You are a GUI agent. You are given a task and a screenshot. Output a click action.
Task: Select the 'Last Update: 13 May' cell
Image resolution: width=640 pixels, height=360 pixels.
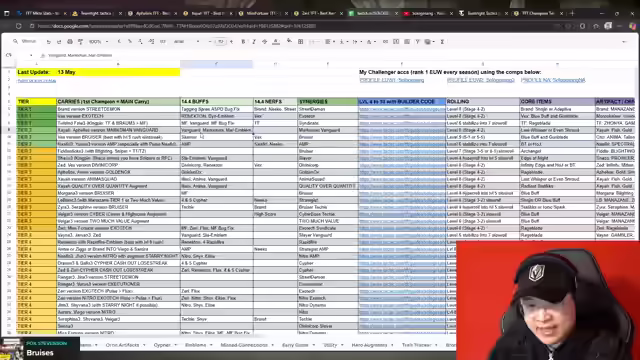[98, 72]
